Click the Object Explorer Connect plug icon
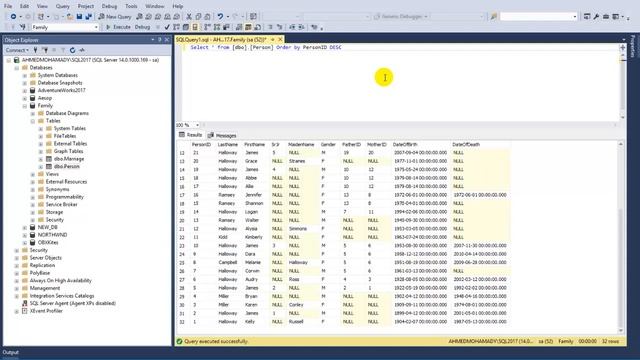The image size is (640, 360). (36, 50)
